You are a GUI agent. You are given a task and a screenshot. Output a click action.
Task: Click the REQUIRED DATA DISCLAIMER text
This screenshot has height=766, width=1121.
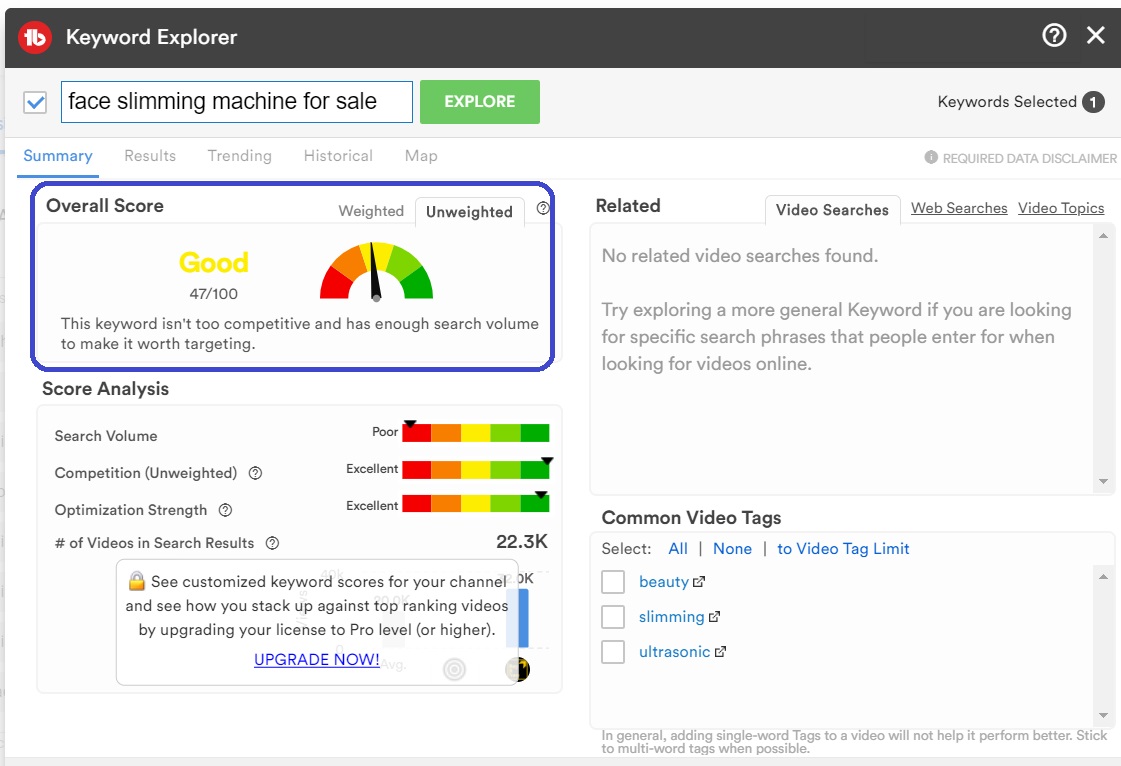[1029, 158]
